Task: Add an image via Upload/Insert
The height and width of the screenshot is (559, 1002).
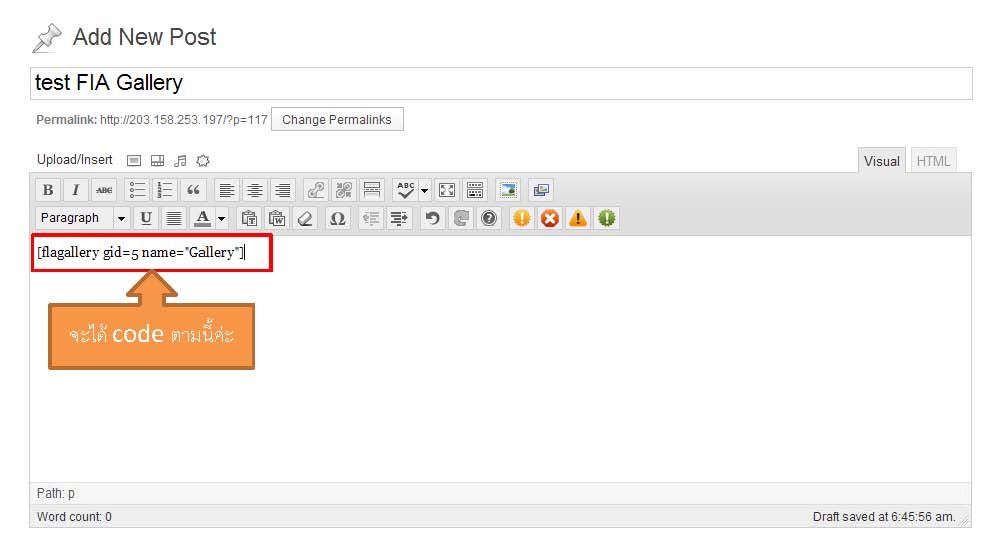Action: click(x=134, y=160)
